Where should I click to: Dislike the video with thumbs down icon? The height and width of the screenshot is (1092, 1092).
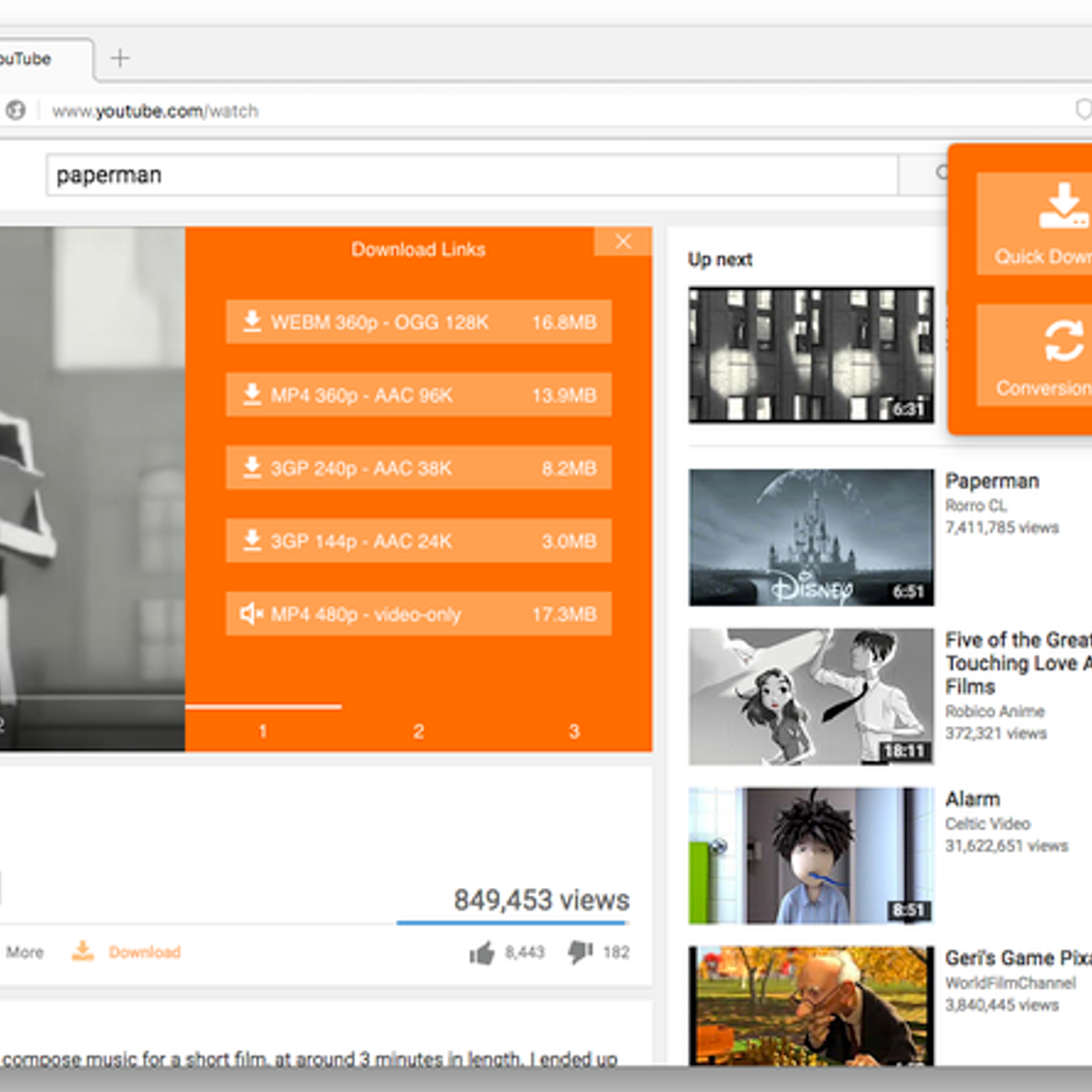tap(580, 952)
